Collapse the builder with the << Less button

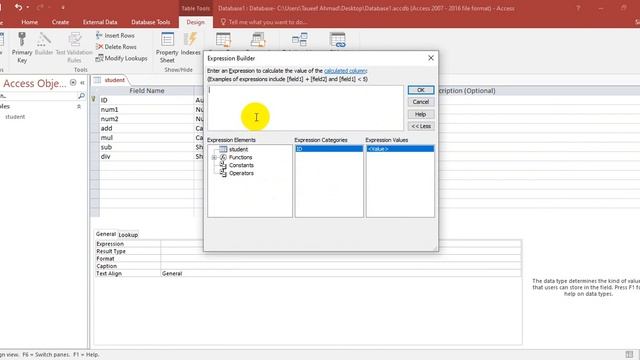pyautogui.click(x=421, y=126)
